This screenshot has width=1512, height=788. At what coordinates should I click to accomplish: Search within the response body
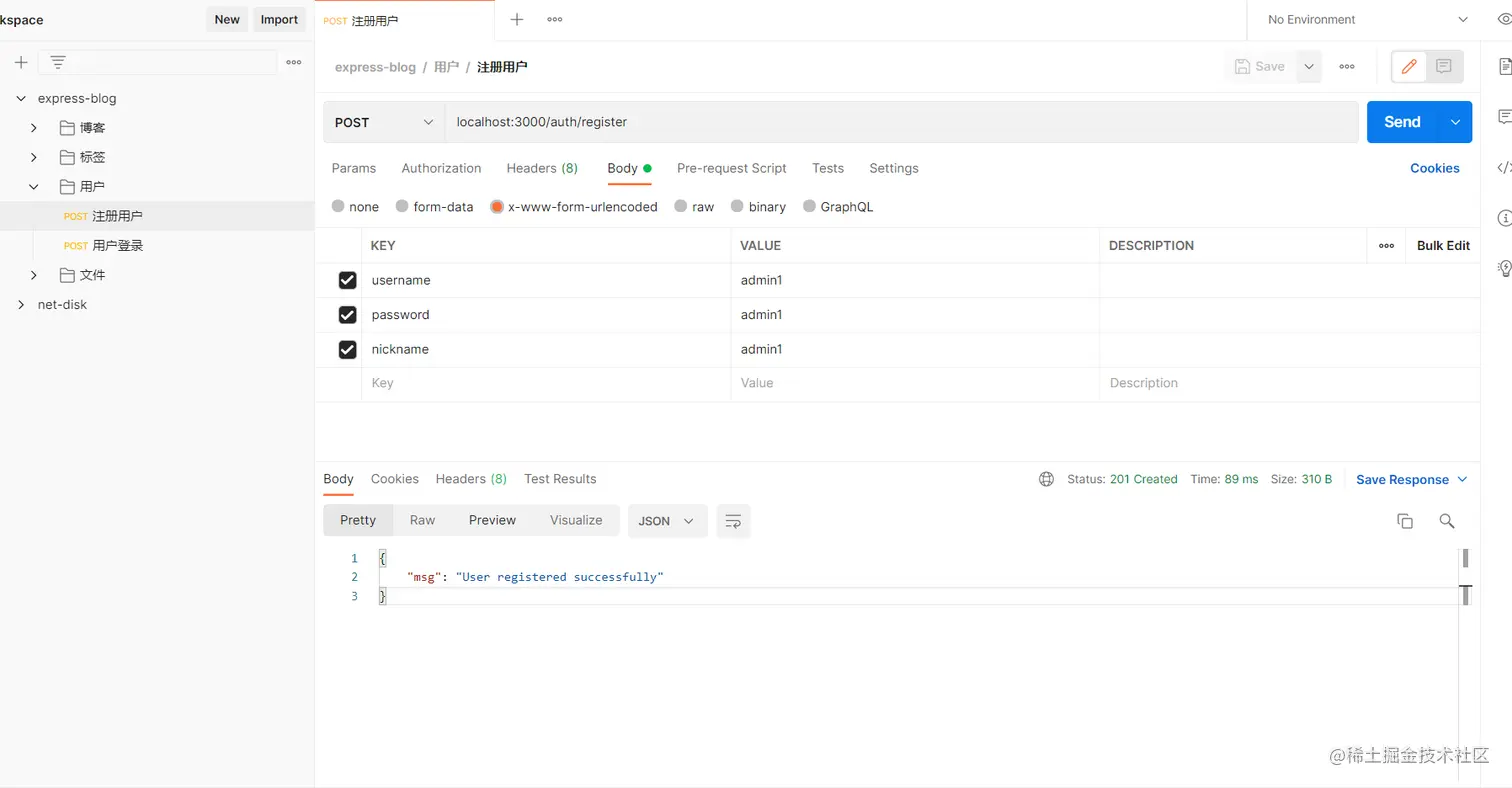pyautogui.click(x=1446, y=521)
